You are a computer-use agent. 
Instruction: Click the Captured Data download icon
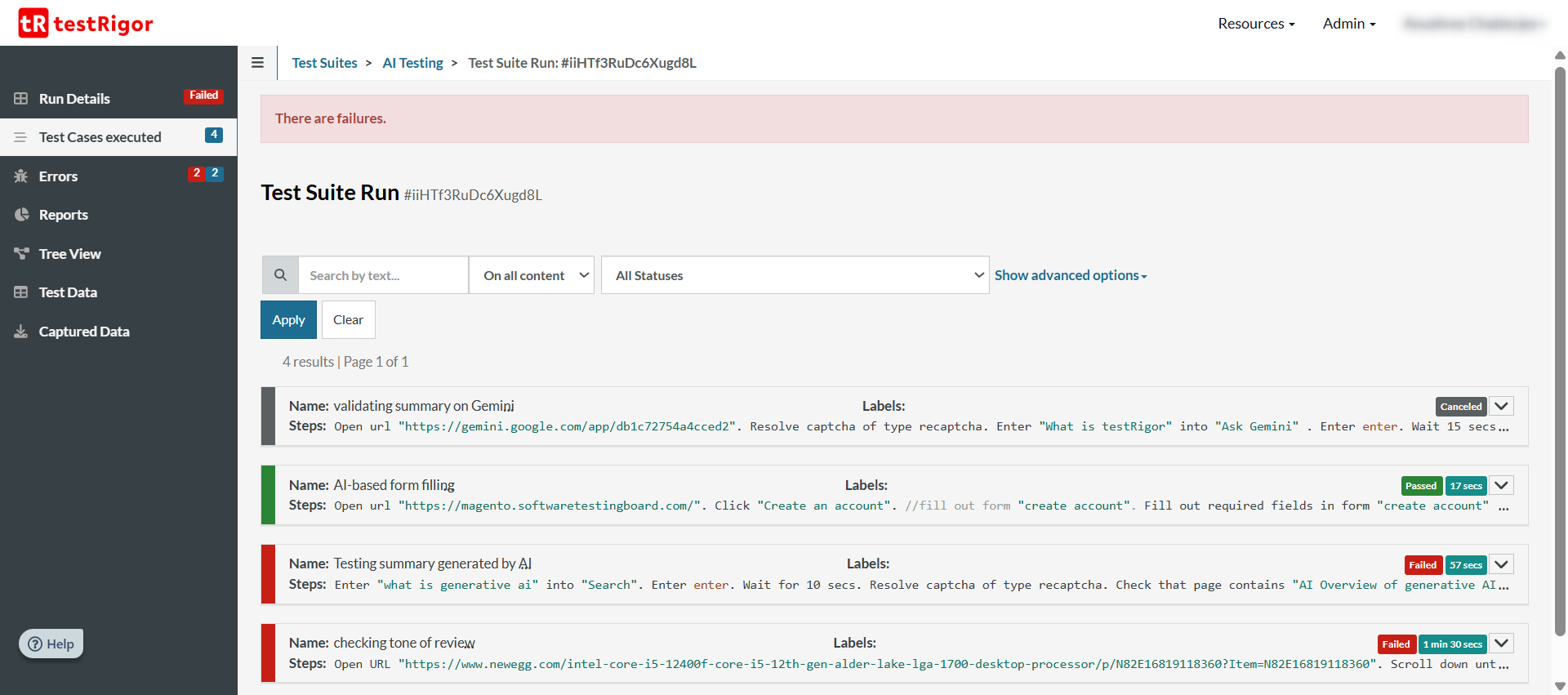tap(21, 332)
